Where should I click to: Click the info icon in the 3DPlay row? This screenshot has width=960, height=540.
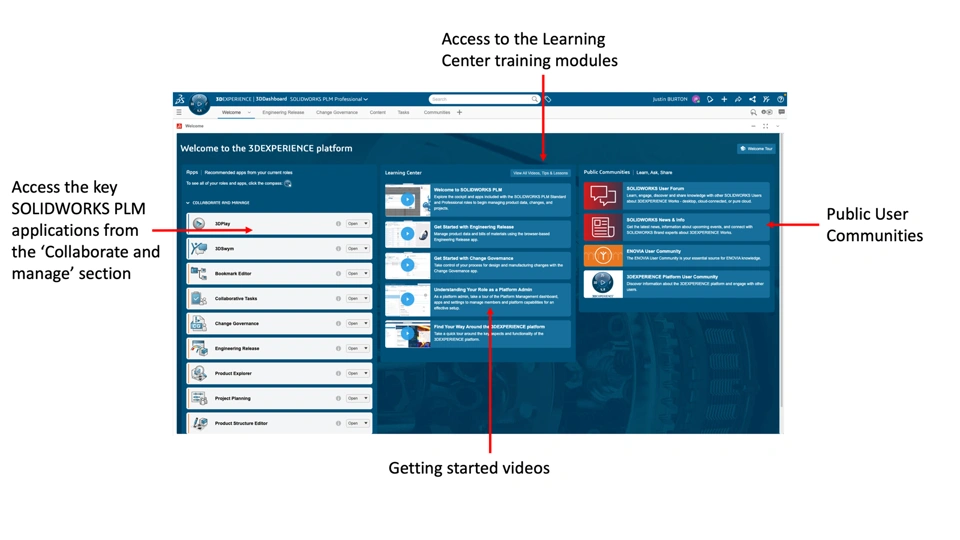tap(338, 224)
